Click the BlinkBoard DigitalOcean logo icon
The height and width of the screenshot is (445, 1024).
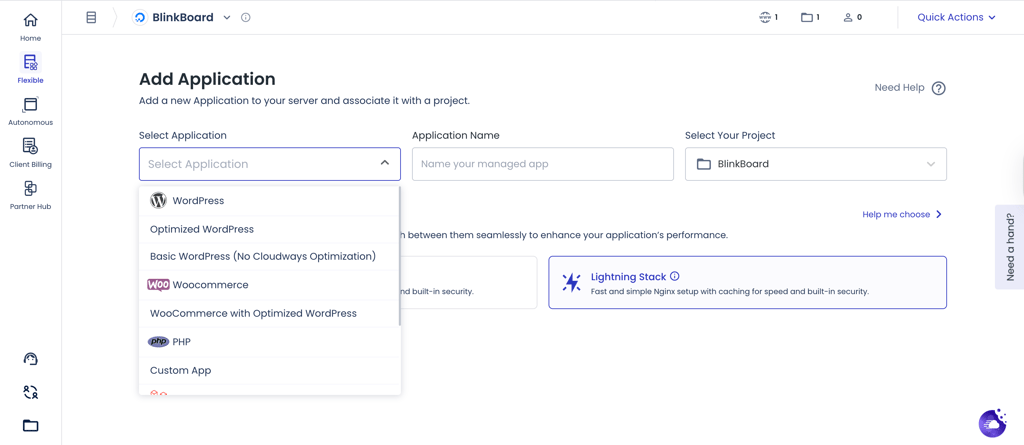point(140,18)
